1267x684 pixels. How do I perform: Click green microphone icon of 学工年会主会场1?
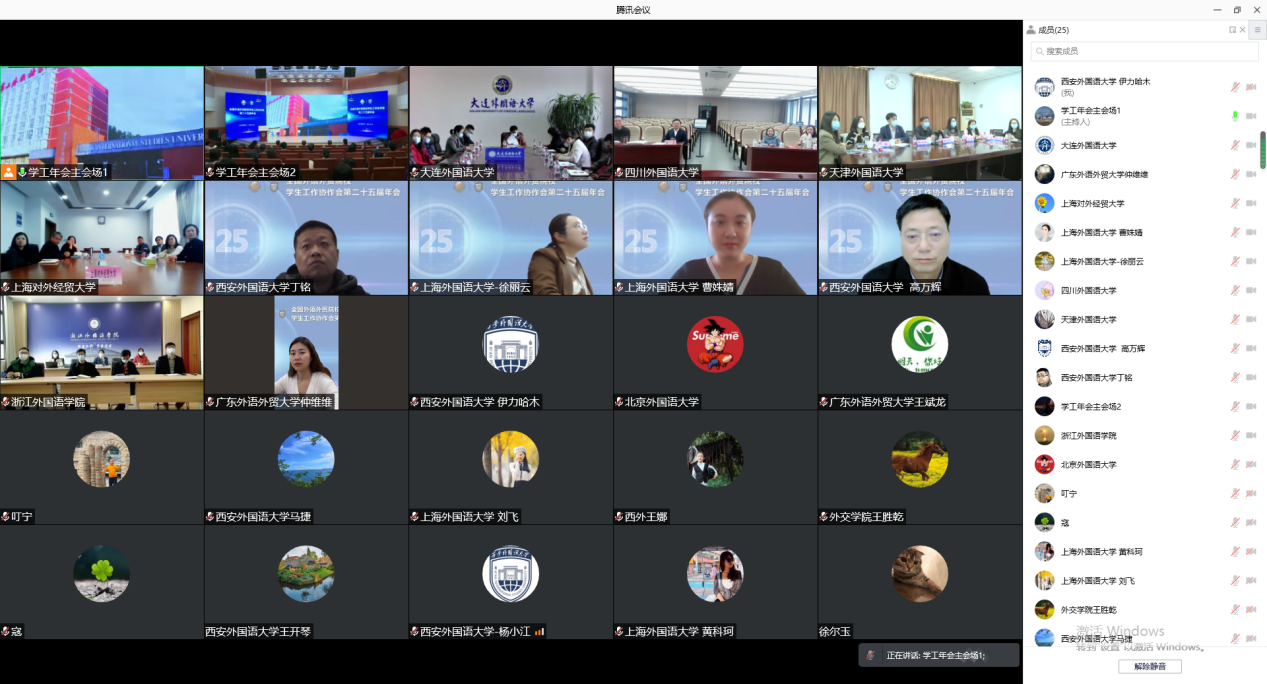[1235, 116]
